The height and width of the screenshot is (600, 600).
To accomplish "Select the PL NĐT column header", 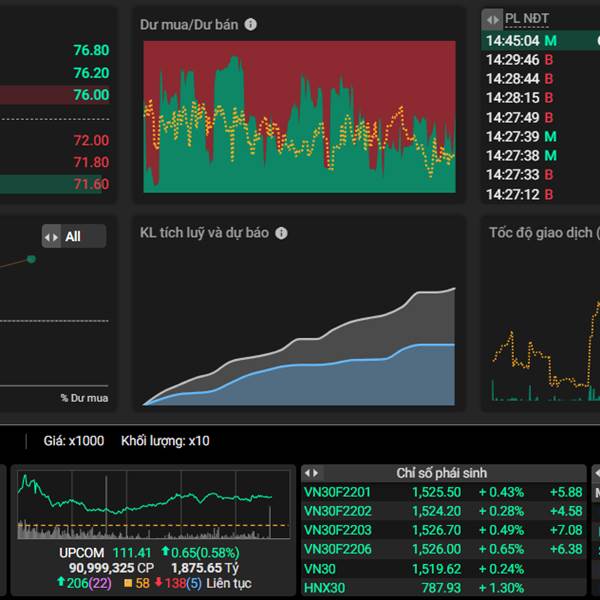I will 527,18.
